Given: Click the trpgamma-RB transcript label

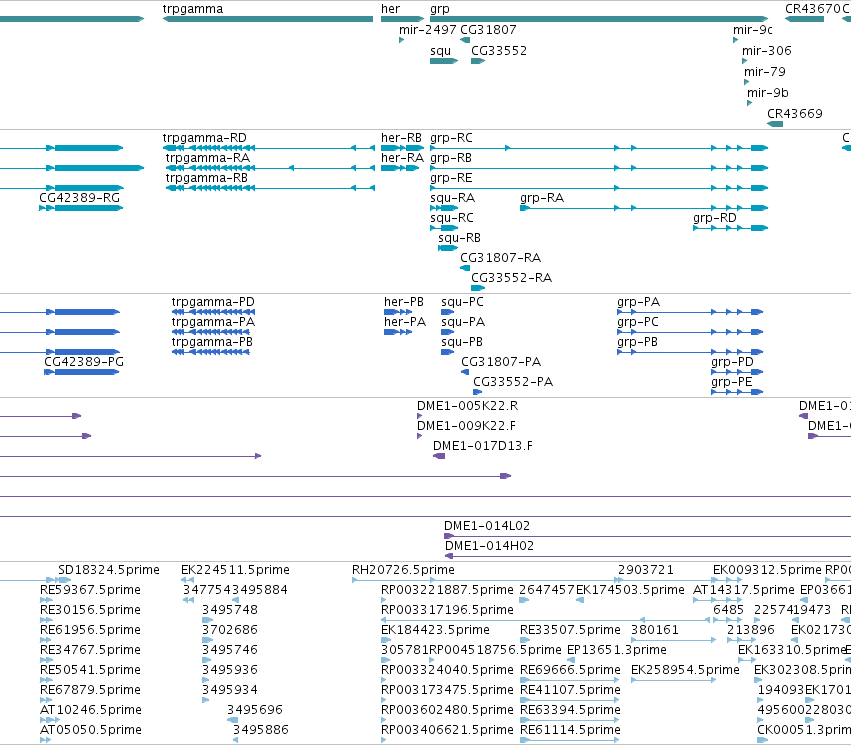Looking at the screenshot, I should 207,178.
